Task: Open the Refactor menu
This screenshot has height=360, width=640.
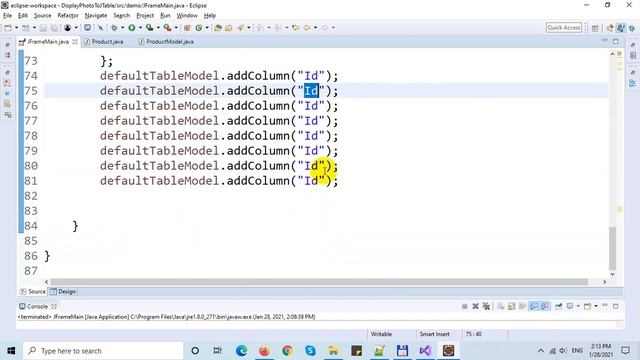Action: pyautogui.click(x=68, y=16)
